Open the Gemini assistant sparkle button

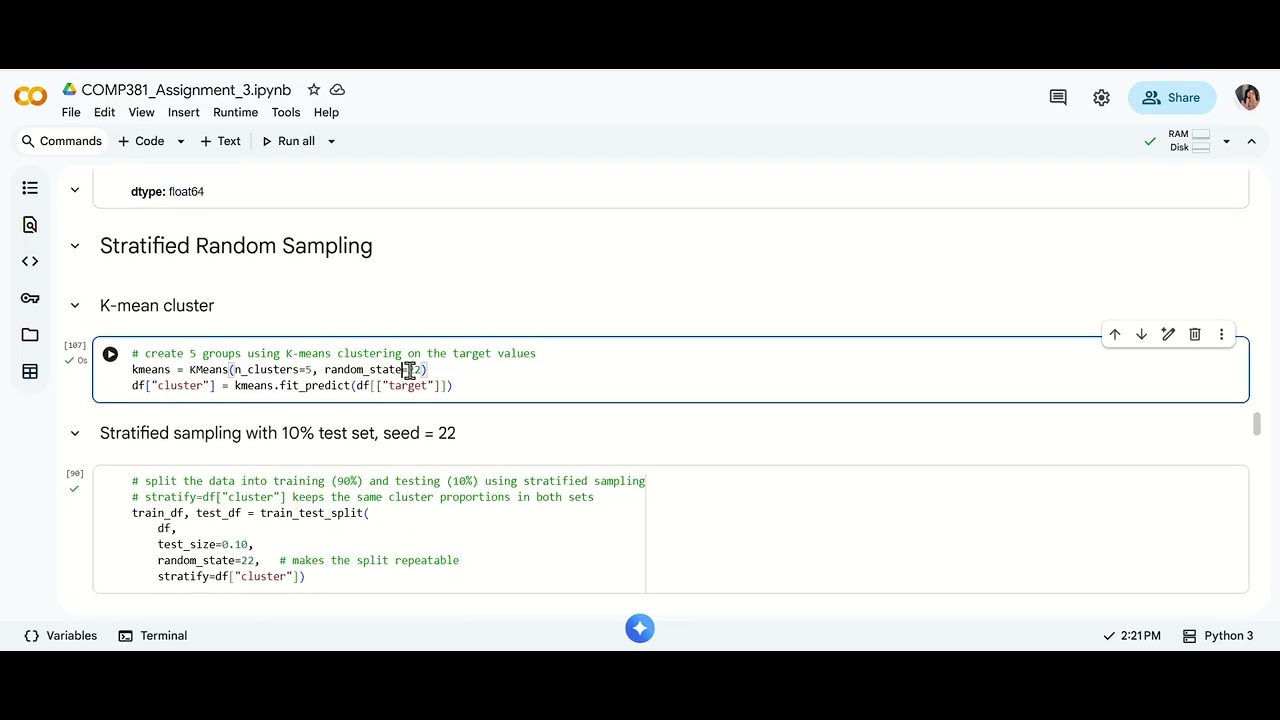640,628
